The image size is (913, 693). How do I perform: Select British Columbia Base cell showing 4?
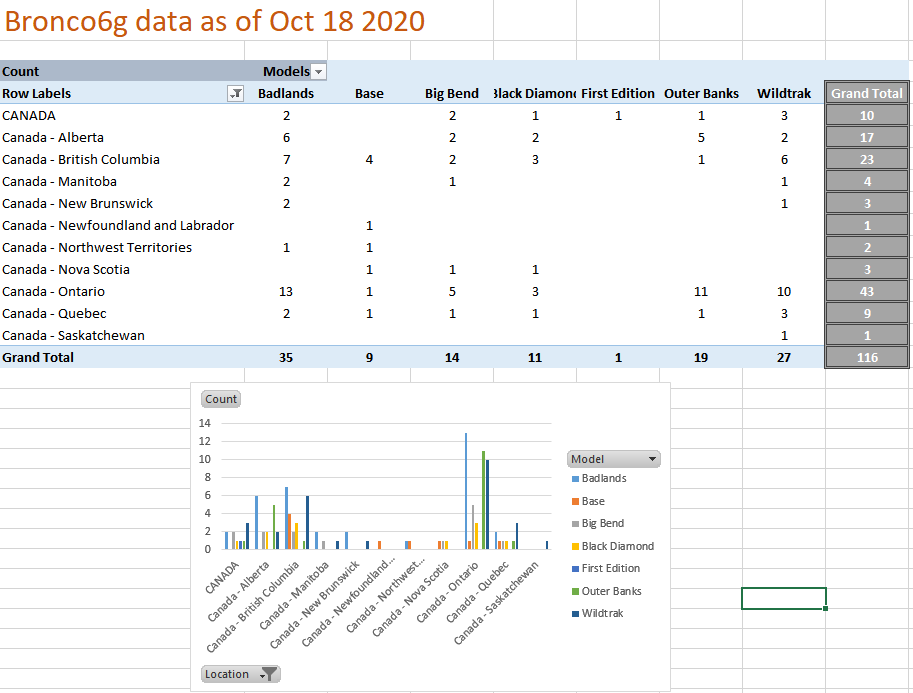(369, 160)
